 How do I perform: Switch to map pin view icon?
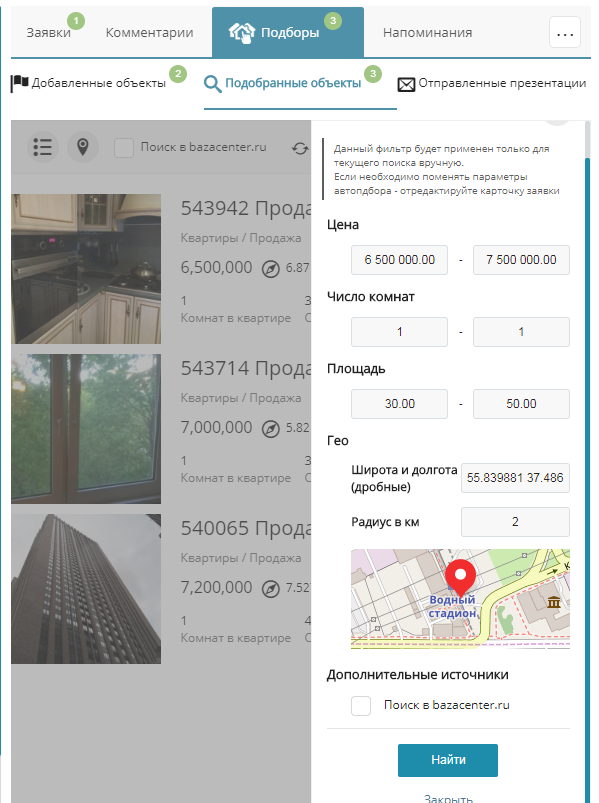(x=83, y=147)
